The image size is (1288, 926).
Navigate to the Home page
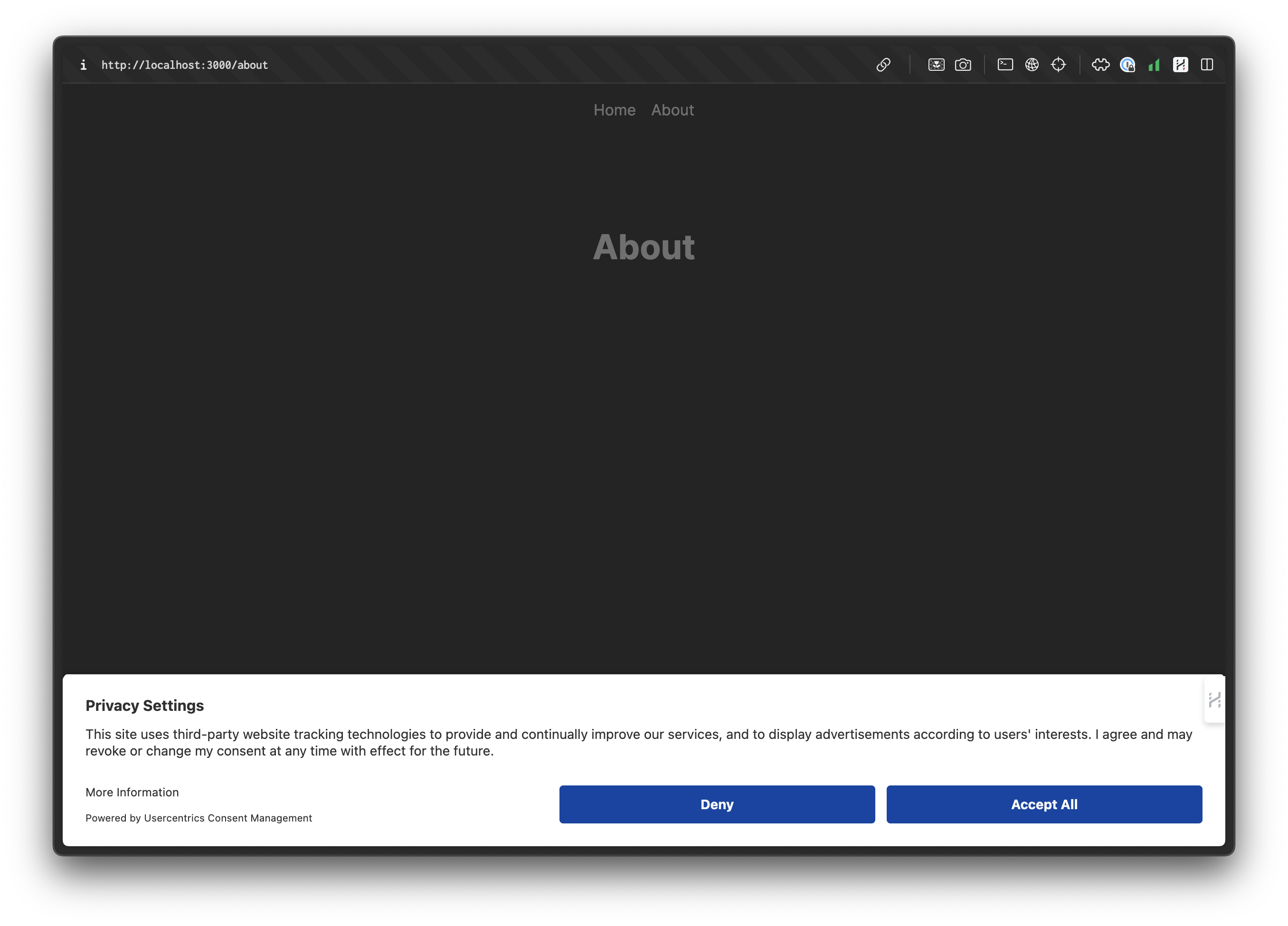614,109
